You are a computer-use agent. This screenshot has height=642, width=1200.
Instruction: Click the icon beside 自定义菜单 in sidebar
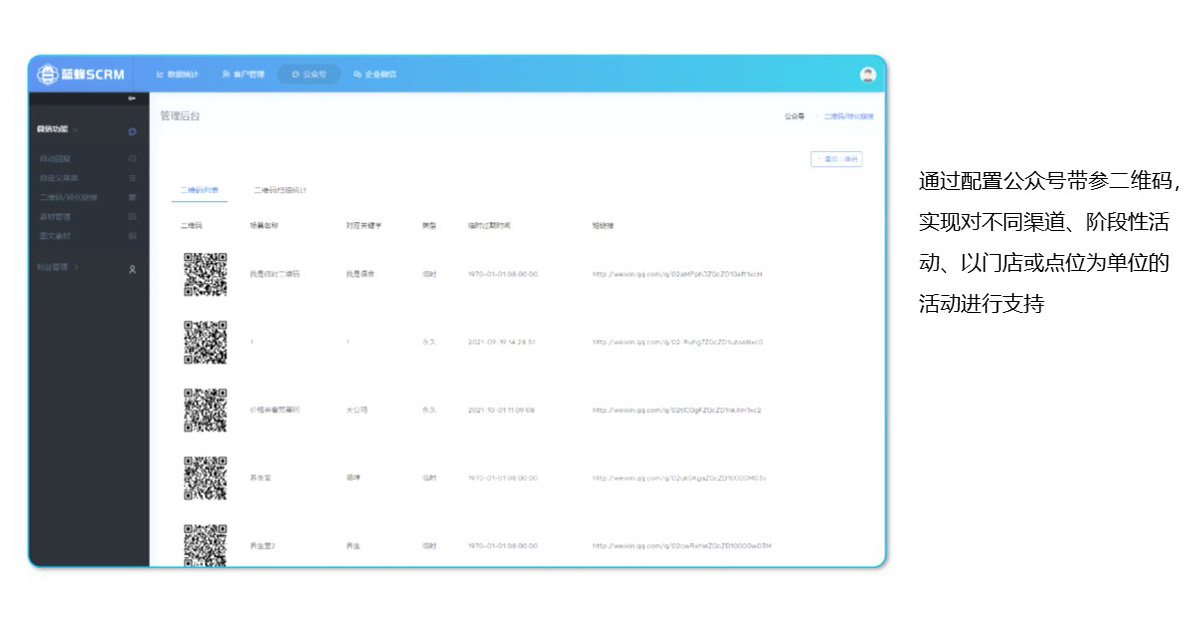coord(132,178)
